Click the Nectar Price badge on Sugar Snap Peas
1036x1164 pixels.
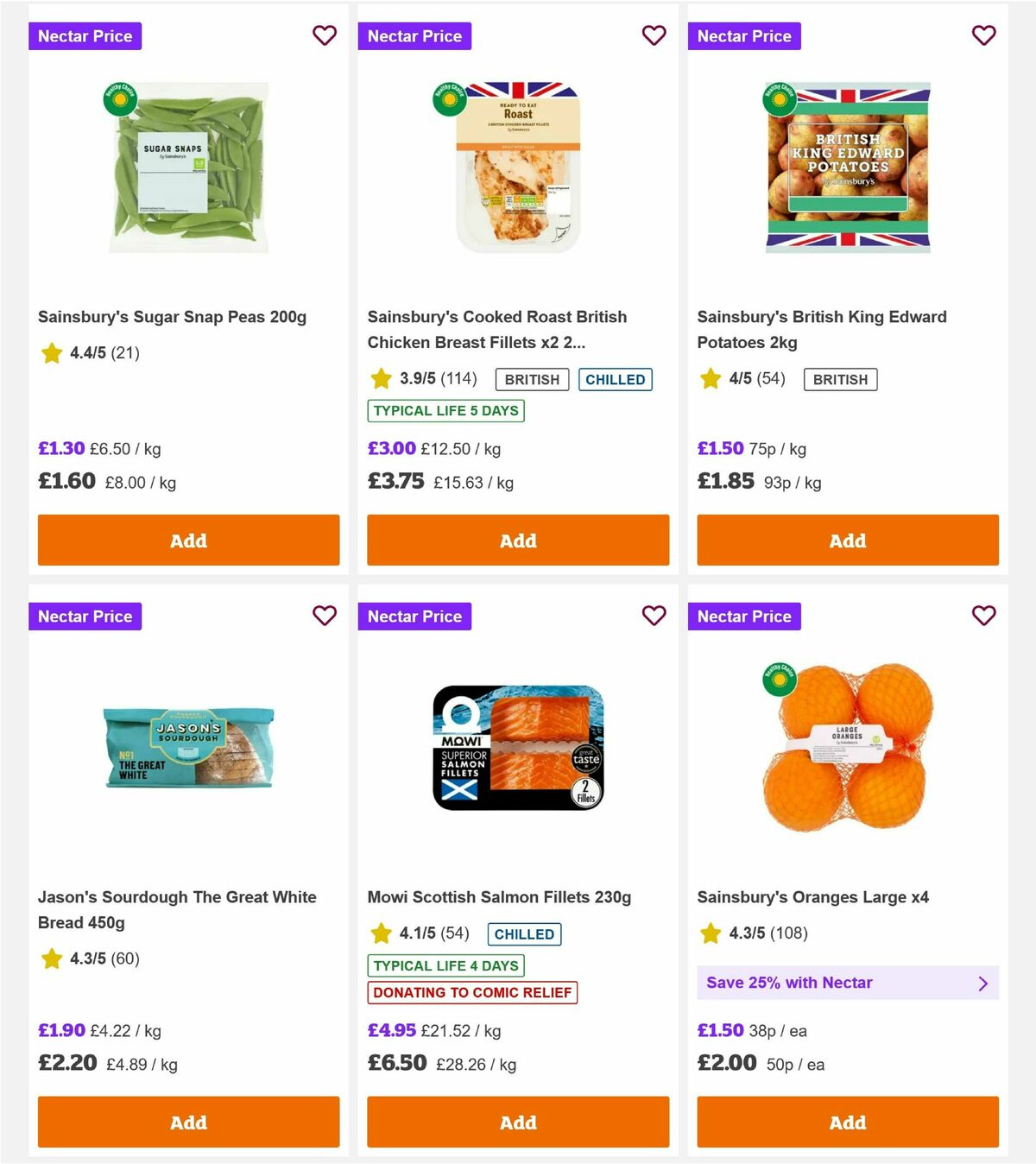pos(85,35)
